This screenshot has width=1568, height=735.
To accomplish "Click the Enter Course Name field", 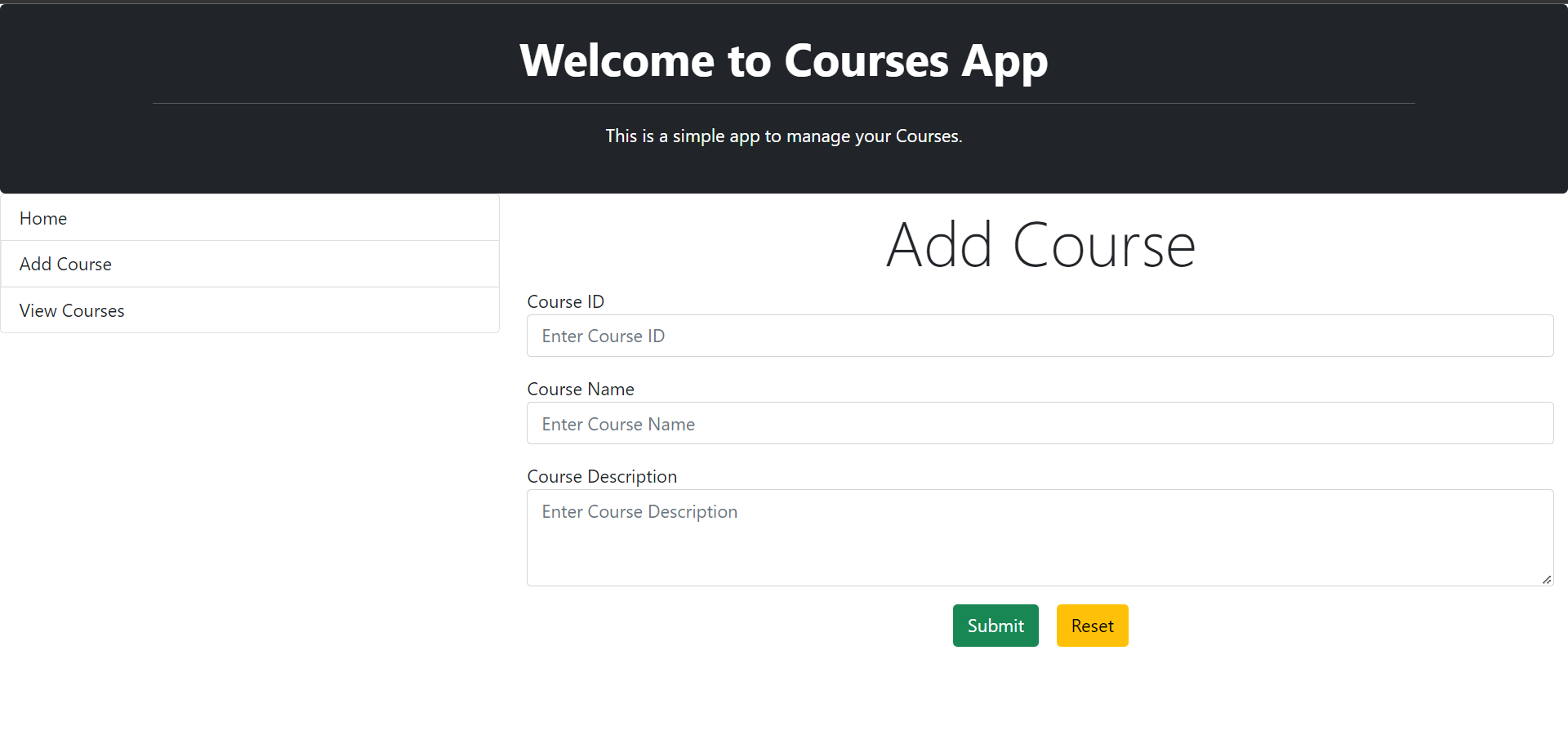I will pyautogui.click(x=1040, y=423).
